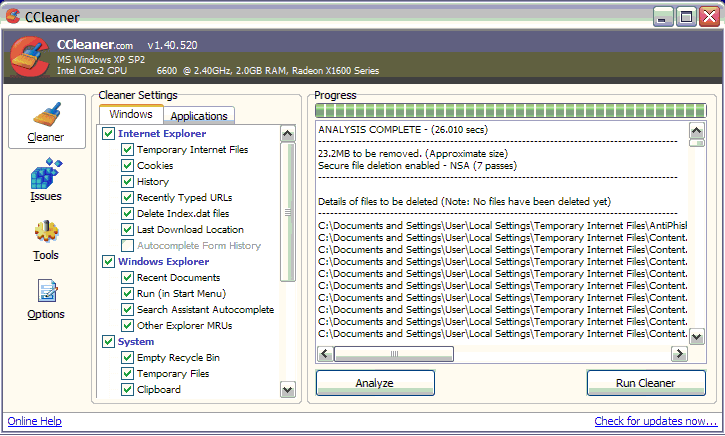Switch to the Applications tab
The height and width of the screenshot is (436, 725).
(199, 116)
